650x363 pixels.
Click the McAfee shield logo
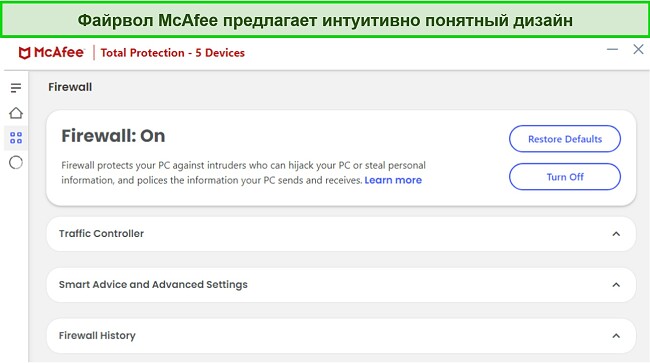tap(24, 53)
